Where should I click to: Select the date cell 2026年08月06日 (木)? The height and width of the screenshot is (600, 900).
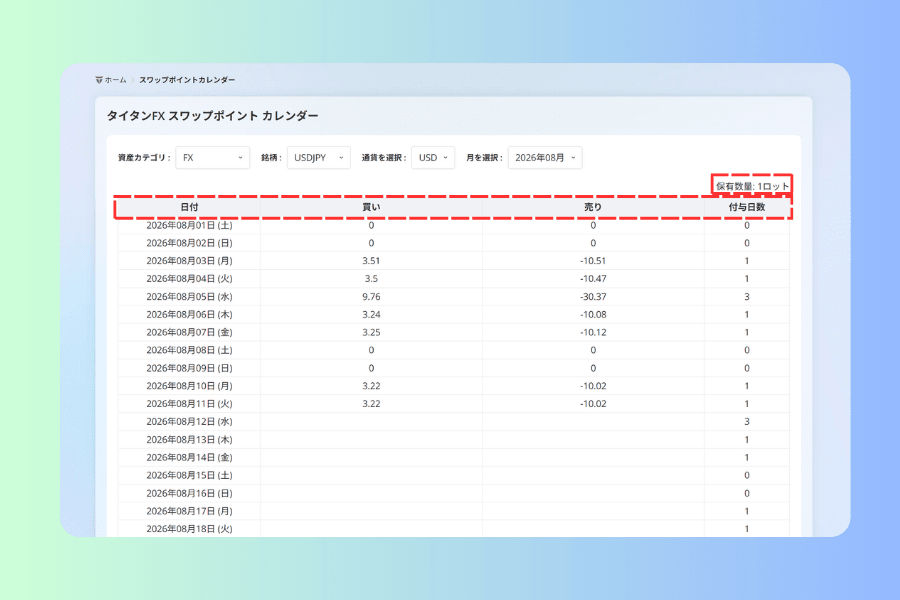[189, 315]
